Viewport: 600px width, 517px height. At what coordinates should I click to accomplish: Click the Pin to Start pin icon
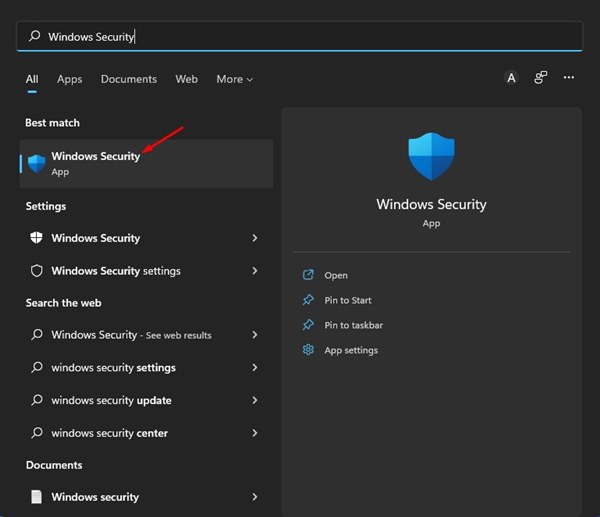coord(308,300)
